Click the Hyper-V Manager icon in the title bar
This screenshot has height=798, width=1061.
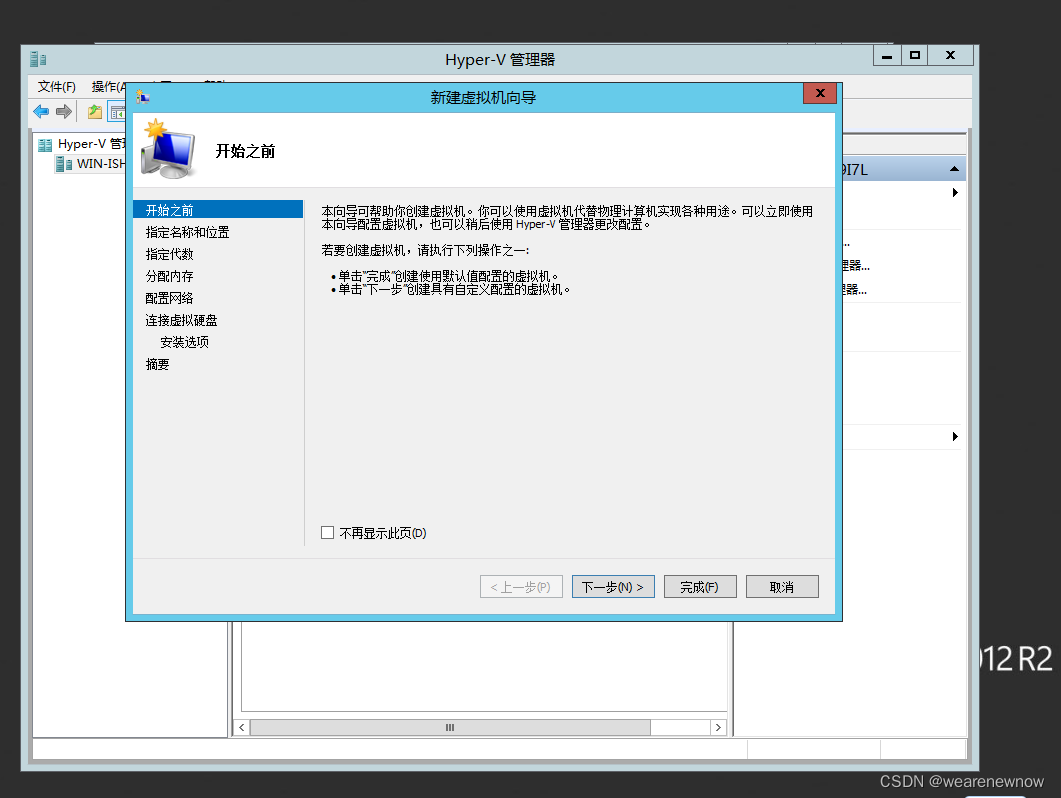click(37, 59)
